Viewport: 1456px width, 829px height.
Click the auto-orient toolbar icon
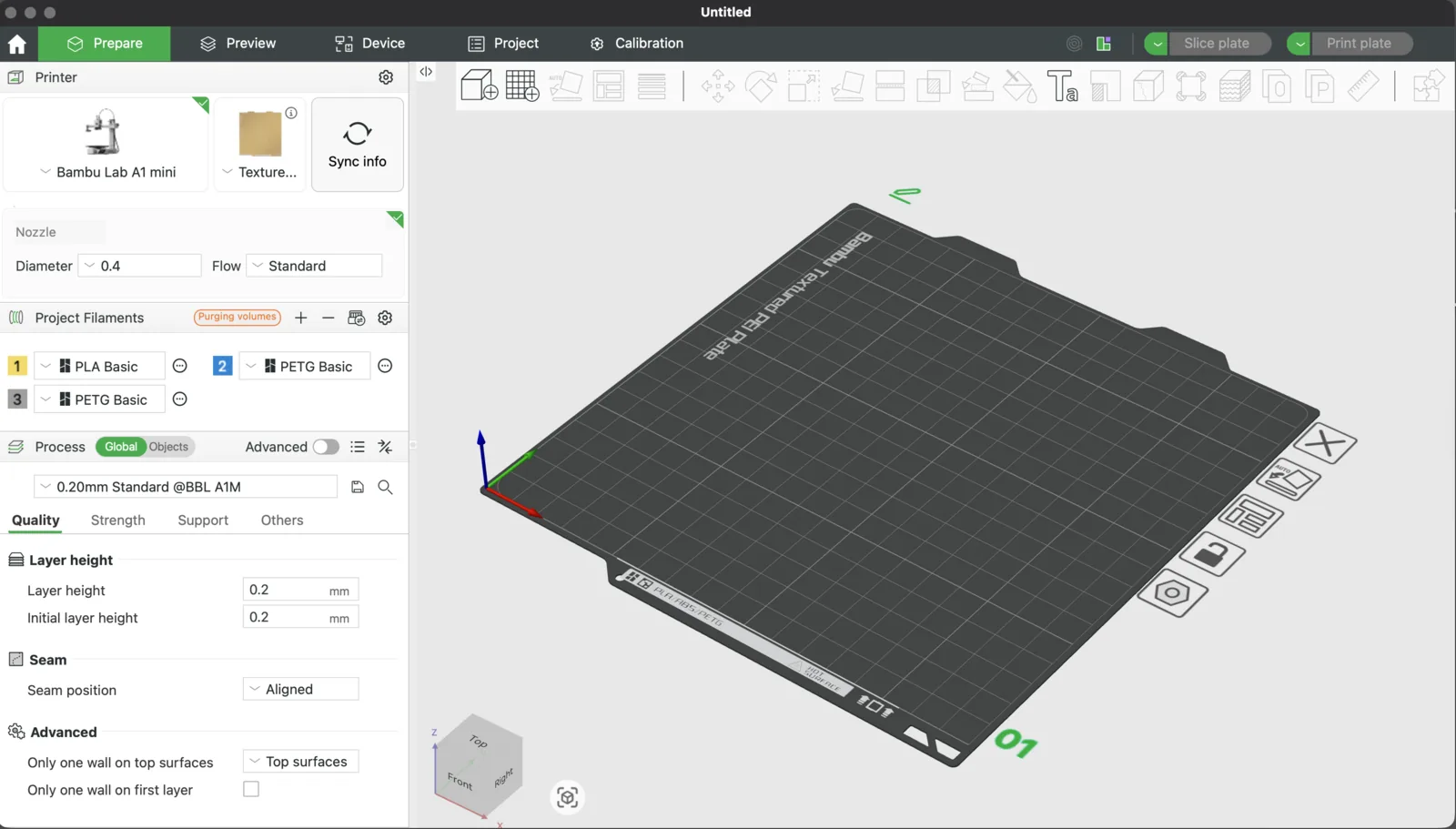pyautogui.click(x=566, y=86)
